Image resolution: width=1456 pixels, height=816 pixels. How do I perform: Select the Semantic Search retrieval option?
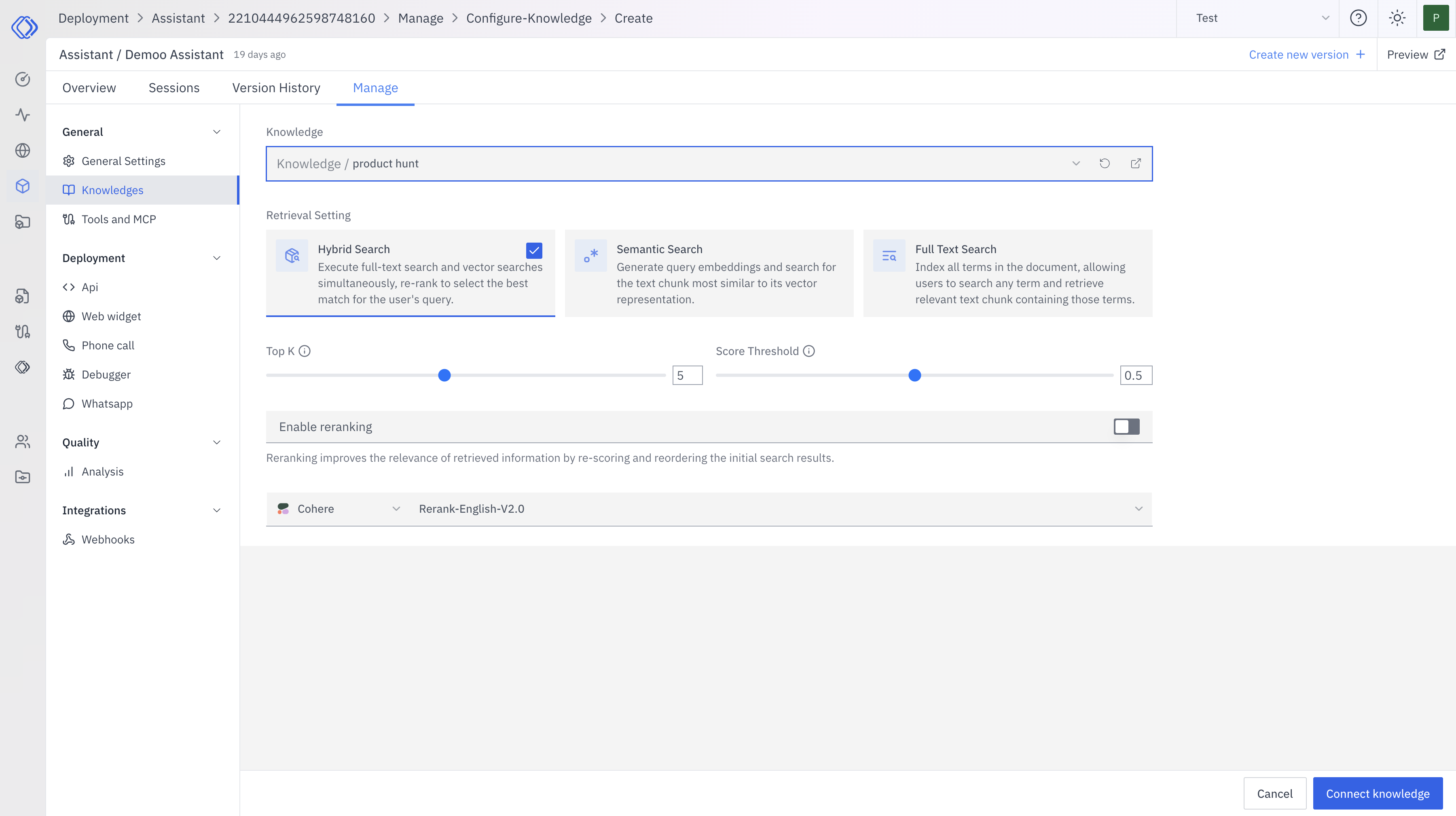[x=709, y=273]
